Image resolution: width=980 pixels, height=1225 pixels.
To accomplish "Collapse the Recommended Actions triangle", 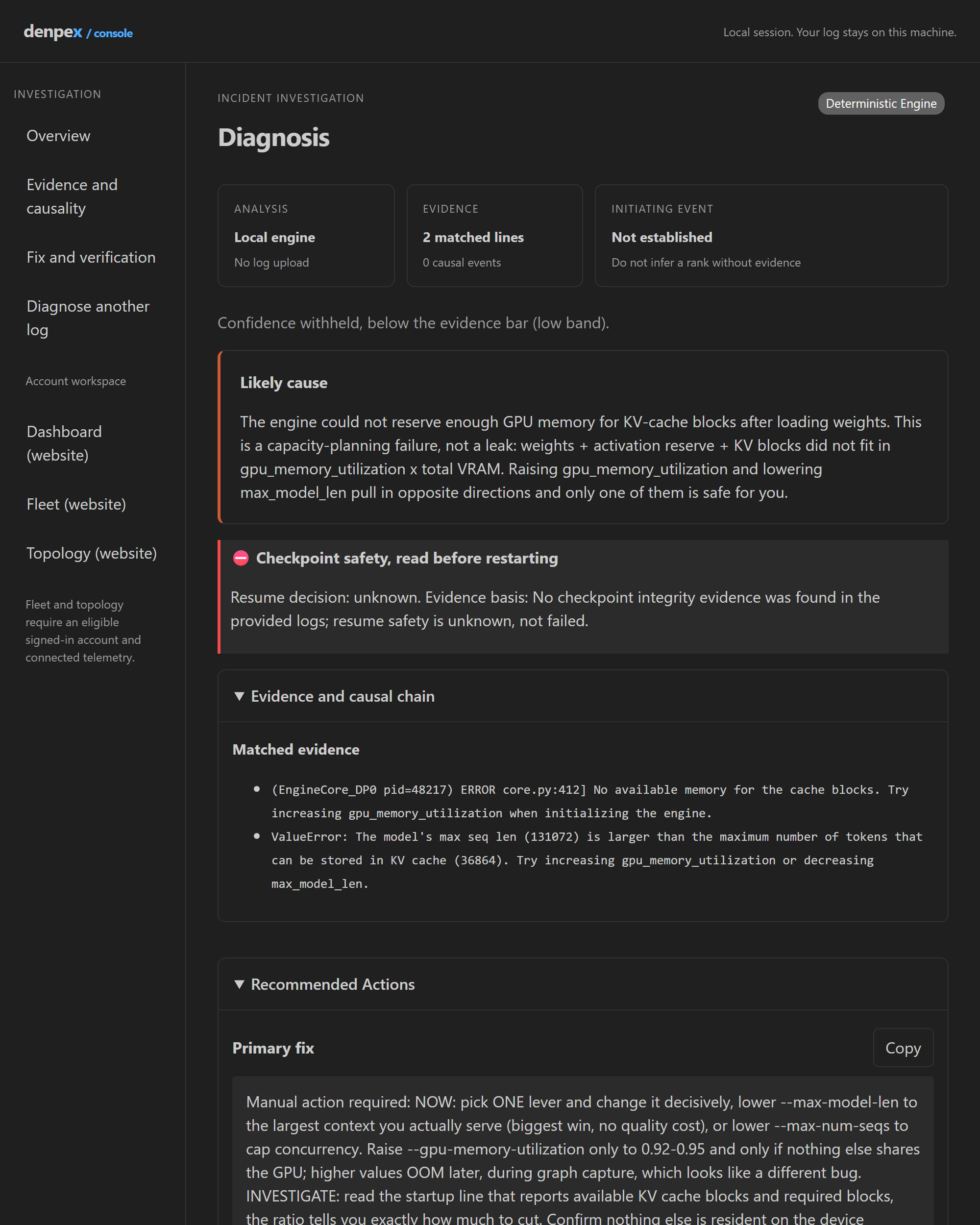I will click(x=239, y=984).
